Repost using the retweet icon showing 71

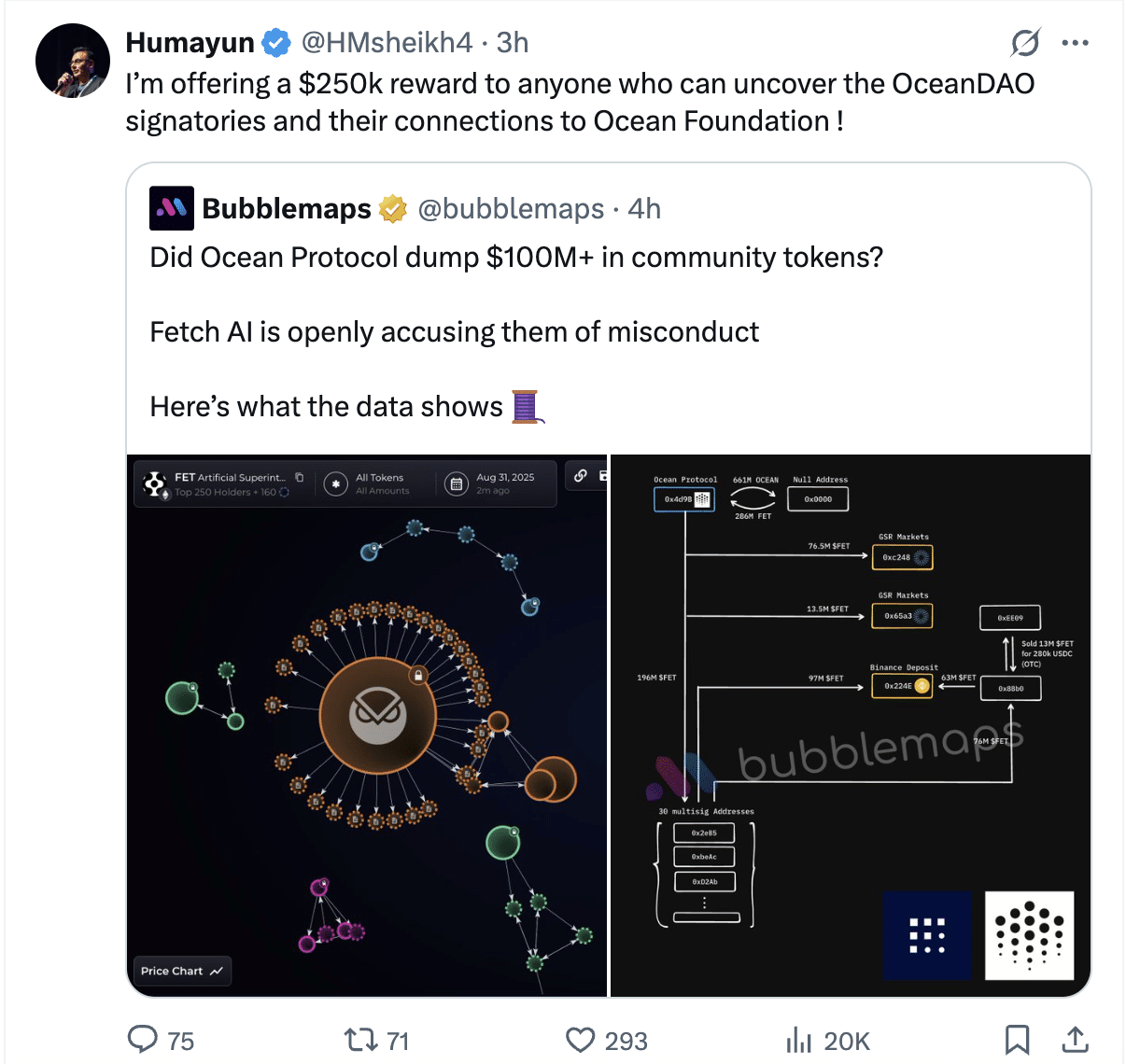pyautogui.click(x=358, y=1040)
